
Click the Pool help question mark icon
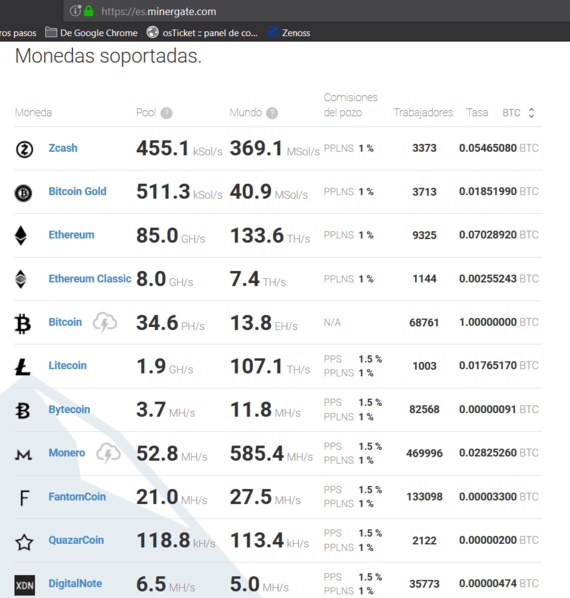(166, 113)
